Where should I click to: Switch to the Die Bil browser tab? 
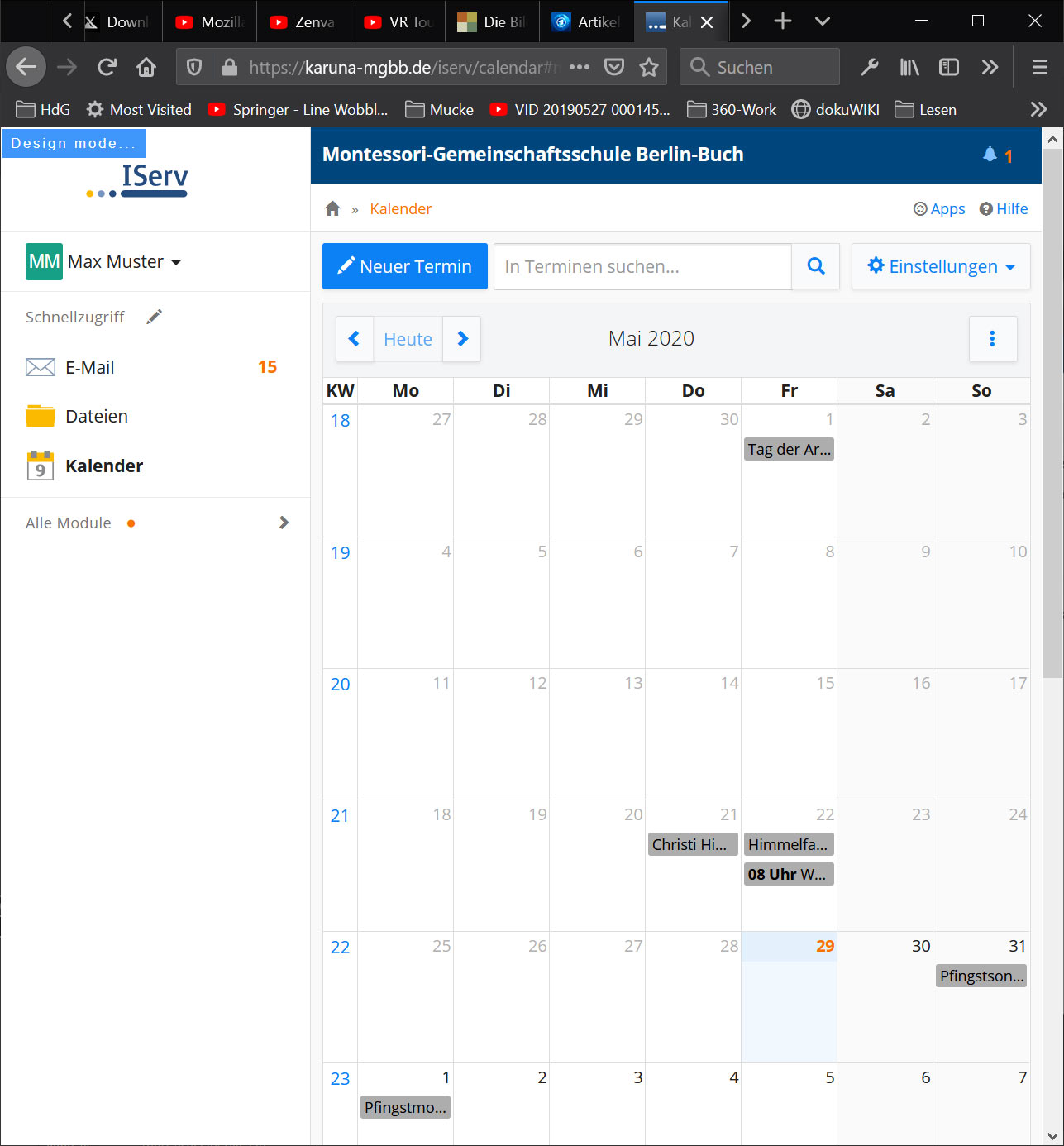(493, 21)
